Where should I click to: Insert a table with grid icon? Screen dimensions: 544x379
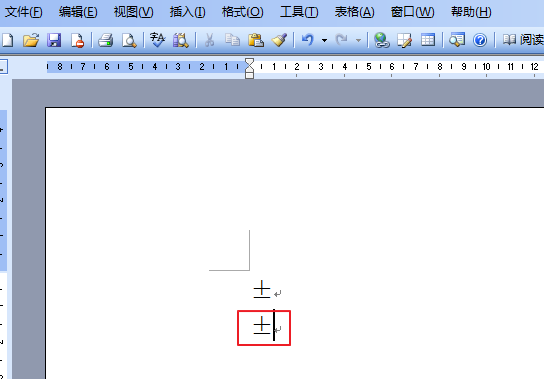428,40
